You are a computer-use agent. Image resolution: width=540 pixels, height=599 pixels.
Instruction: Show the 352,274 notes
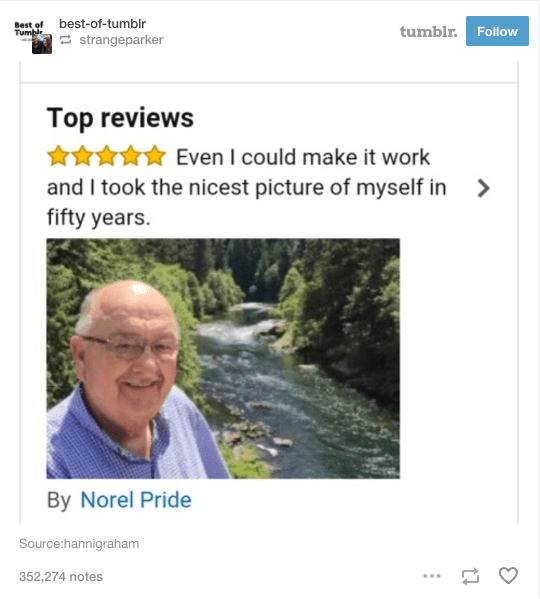pos(61,576)
